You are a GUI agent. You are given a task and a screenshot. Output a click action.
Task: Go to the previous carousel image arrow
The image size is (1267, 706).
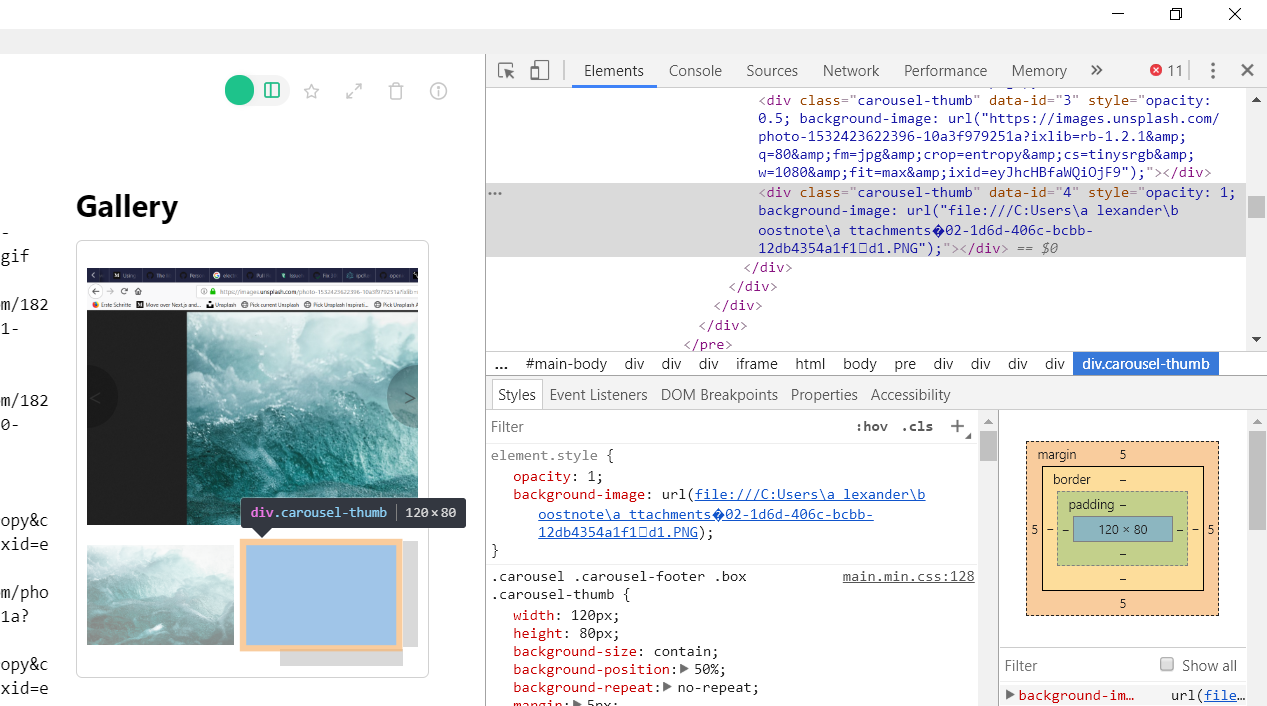click(x=98, y=397)
